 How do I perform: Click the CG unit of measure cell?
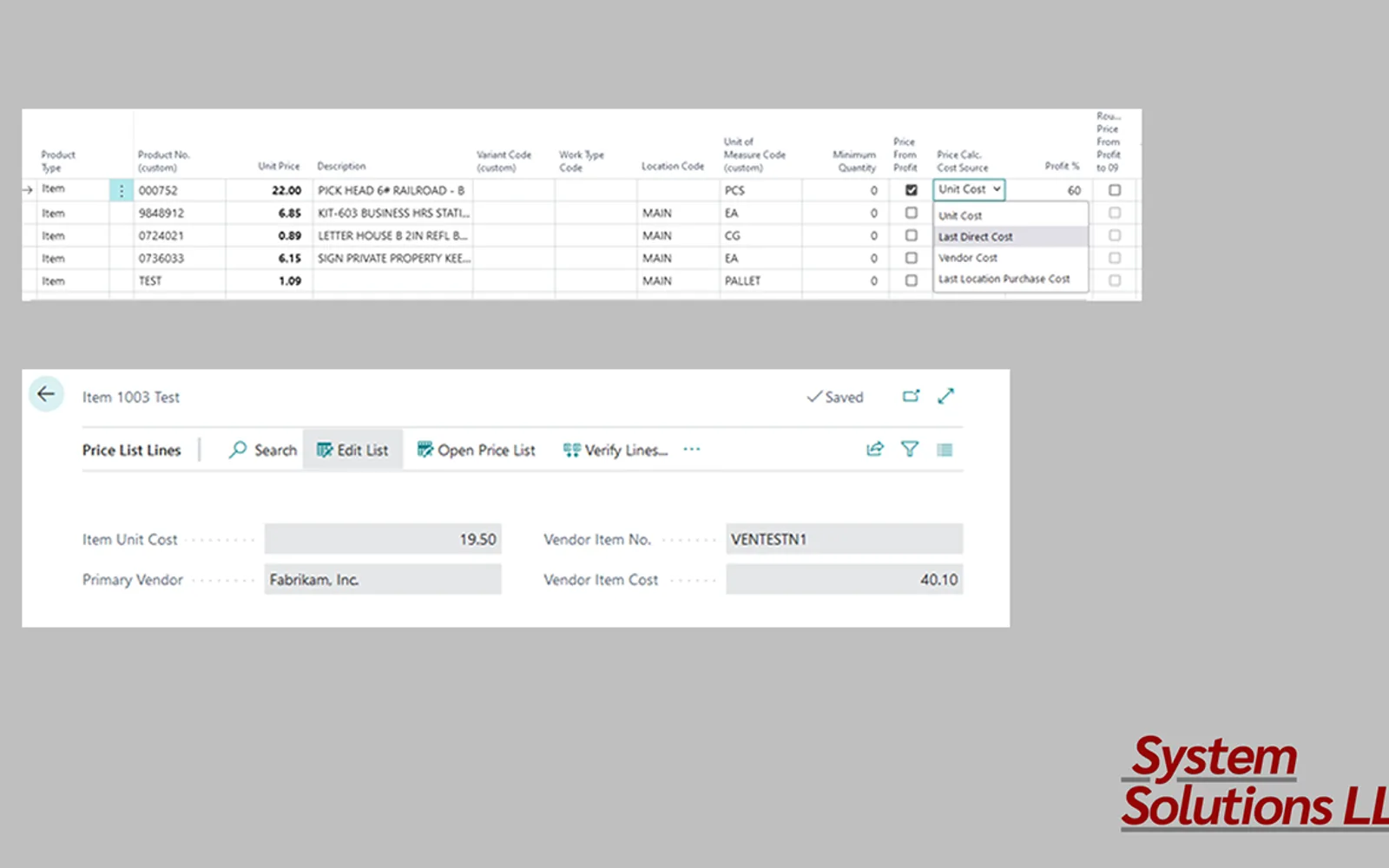tap(733, 235)
